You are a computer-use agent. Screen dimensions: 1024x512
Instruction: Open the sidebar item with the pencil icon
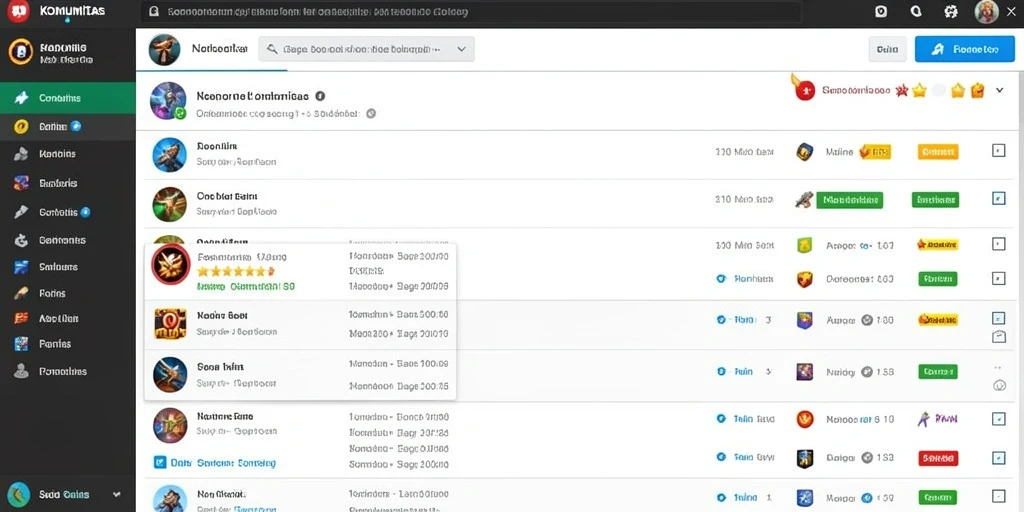point(68,212)
